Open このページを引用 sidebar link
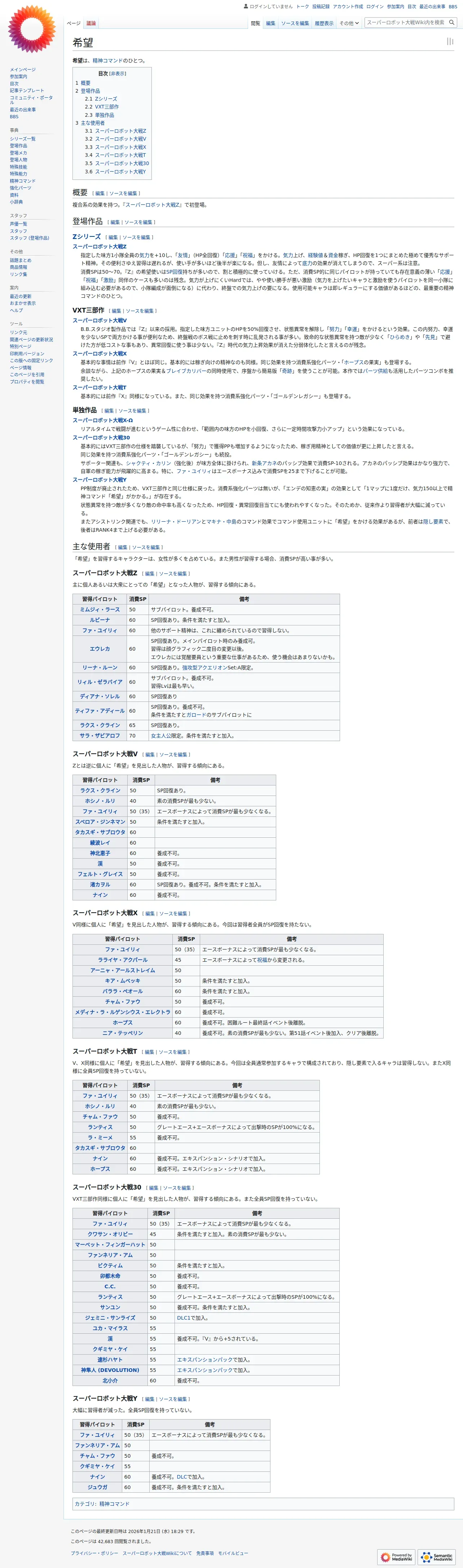Viewport: 463px width, 1568px height. [x=27, y=375]
